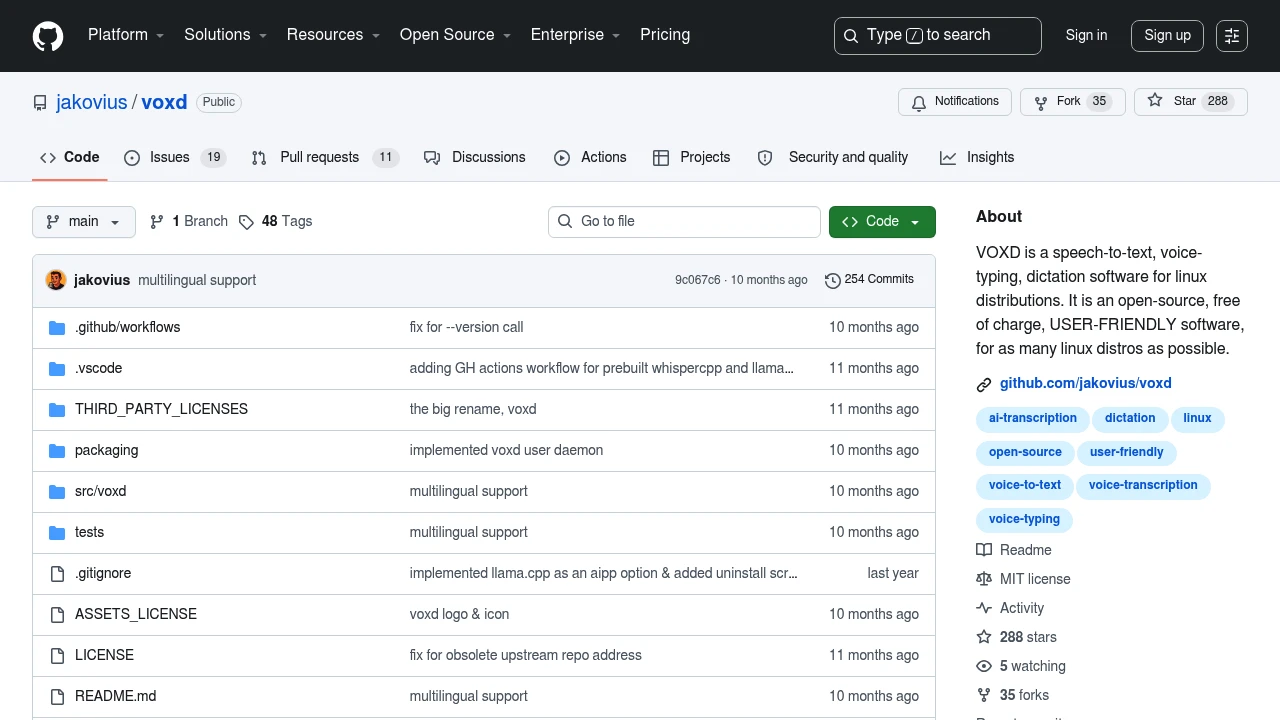The image size is (1280, 720).
Task: Click the Type / to search field
Action: (938, 36)
